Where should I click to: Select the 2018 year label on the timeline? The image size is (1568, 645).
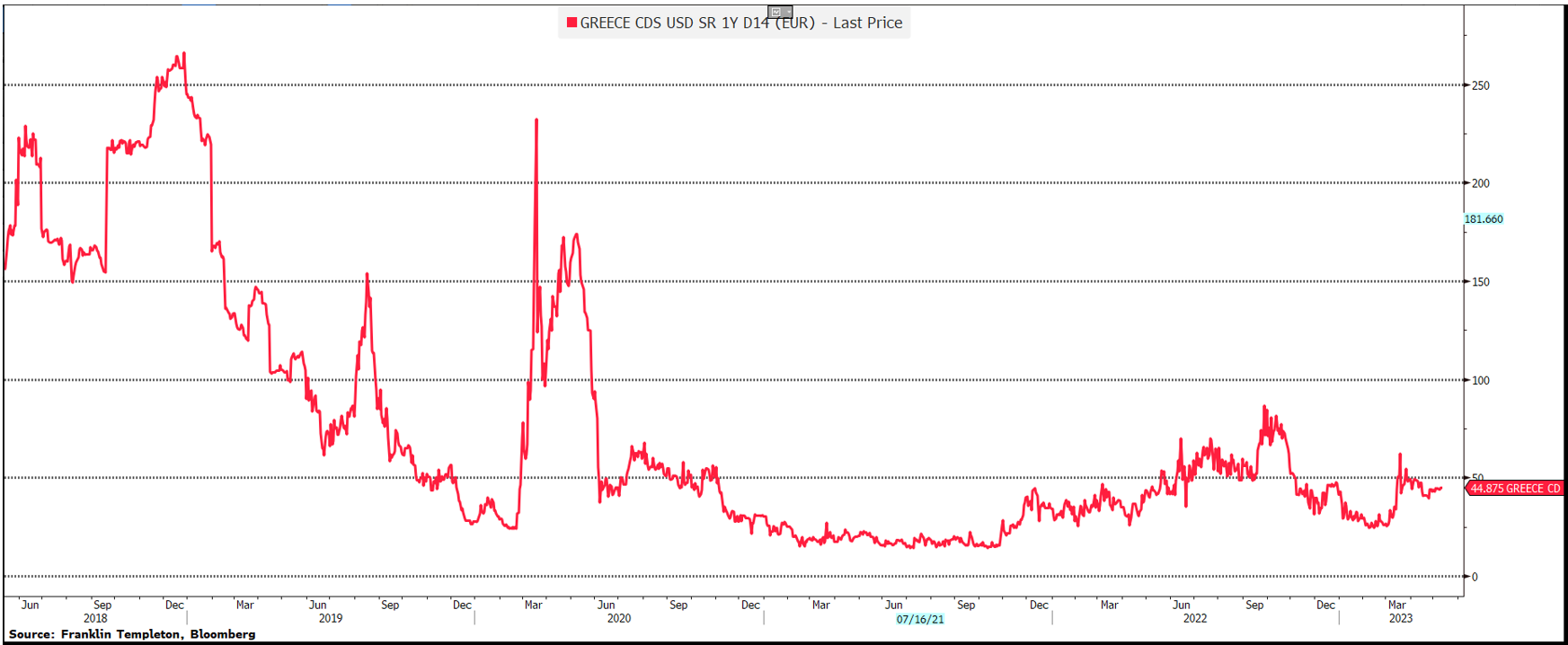pos(95,618)
